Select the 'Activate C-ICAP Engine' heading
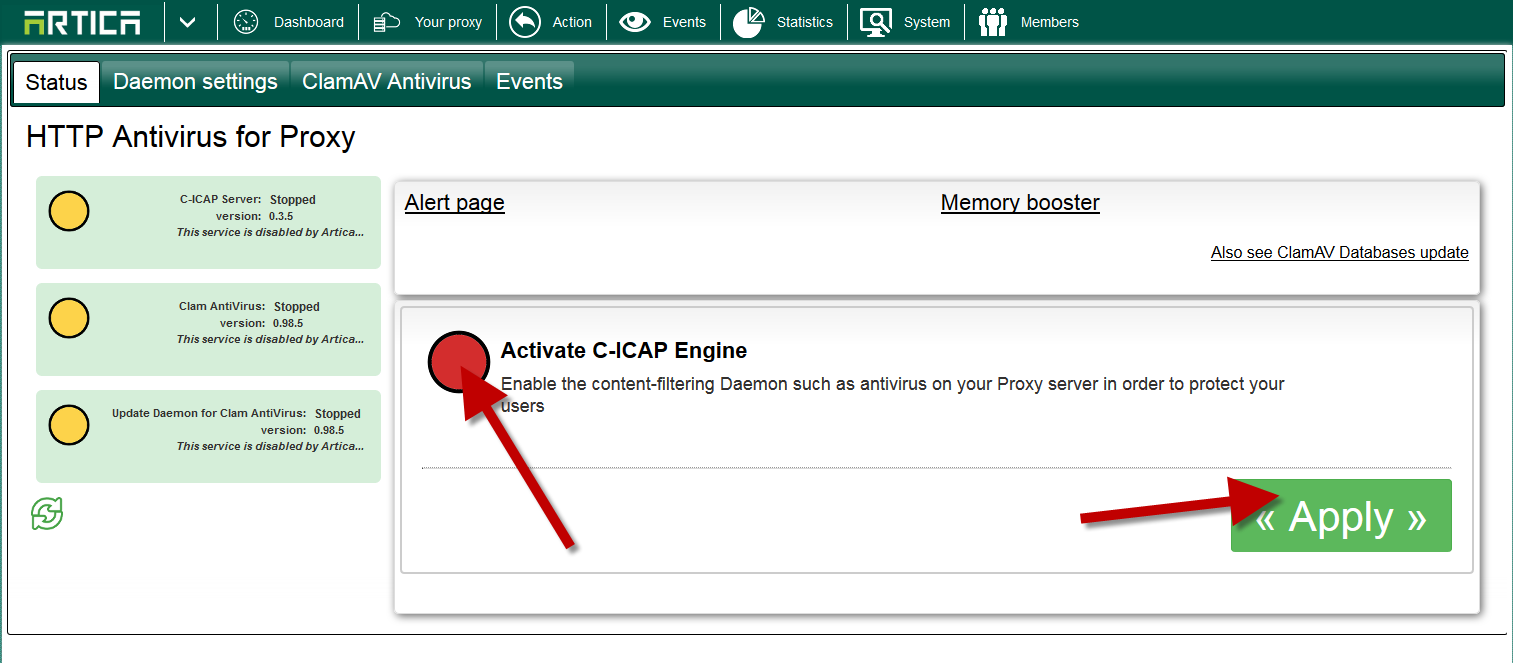This screenshot has width=1513, height=663. pos(624,351)
